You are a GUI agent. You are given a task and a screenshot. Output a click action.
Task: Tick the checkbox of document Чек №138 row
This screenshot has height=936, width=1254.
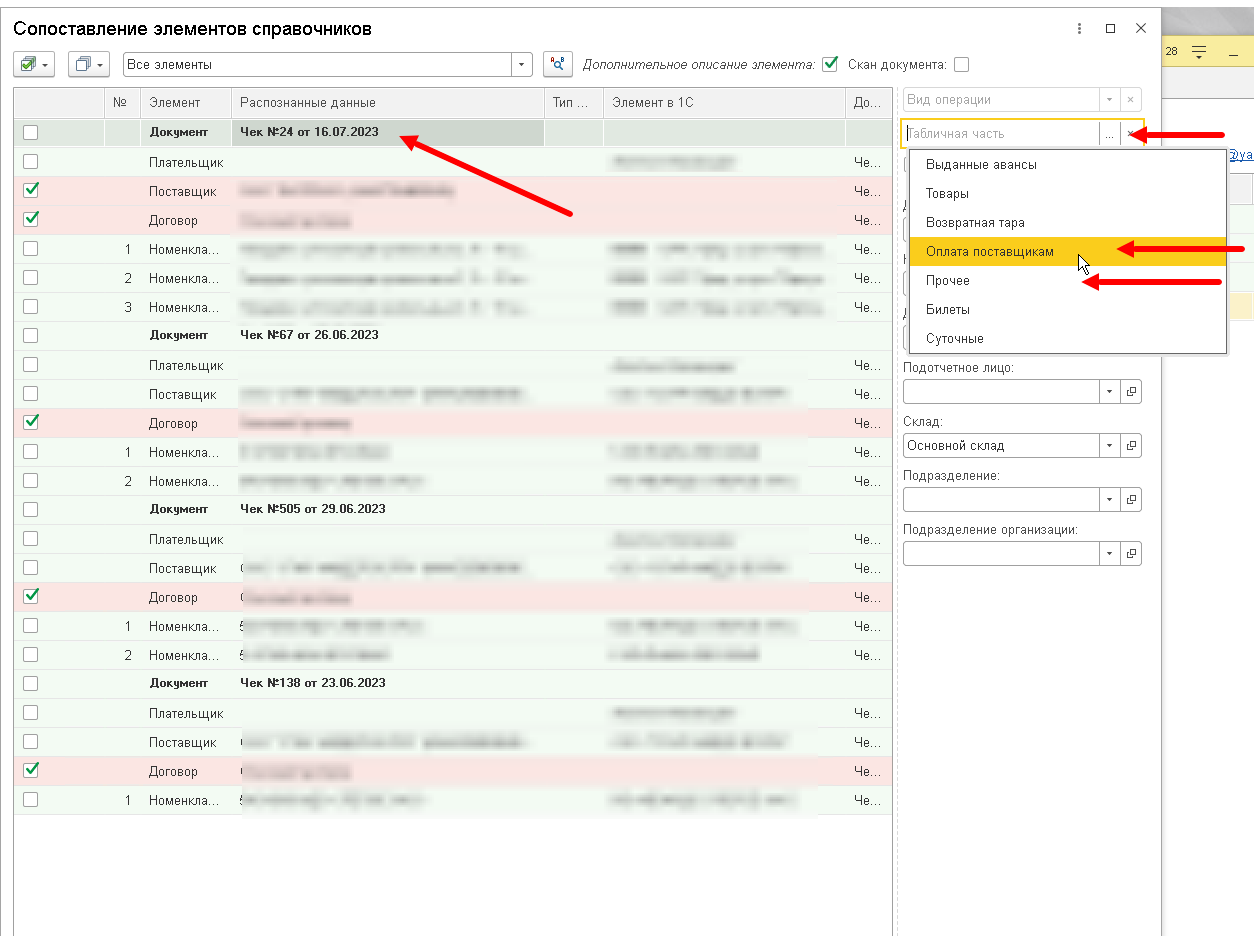point(31,683)
